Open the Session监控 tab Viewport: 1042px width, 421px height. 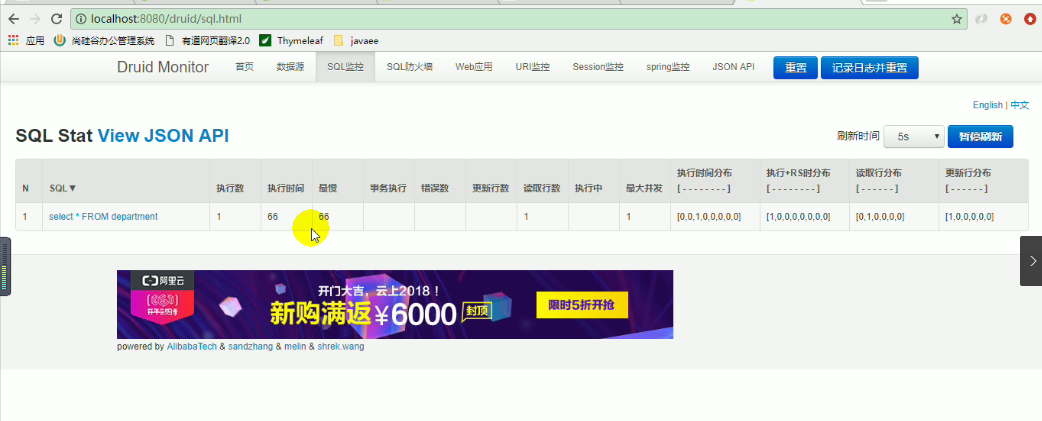point(598,67)
